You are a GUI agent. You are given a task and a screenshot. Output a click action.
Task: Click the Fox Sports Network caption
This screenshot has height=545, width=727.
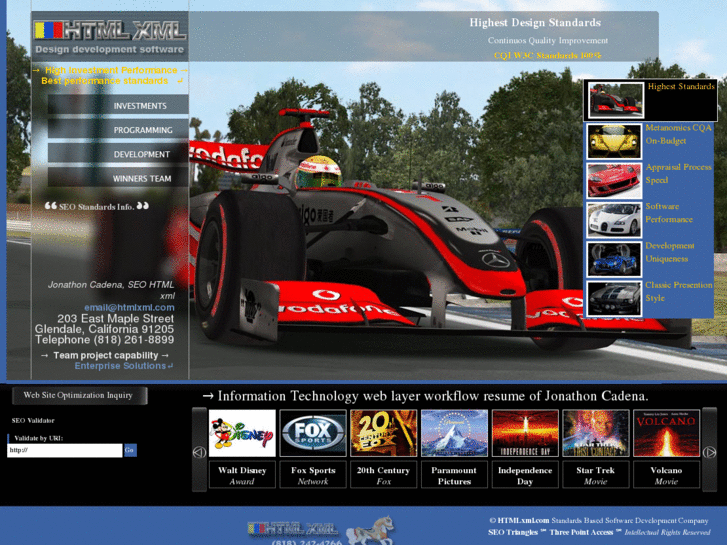coord(313,475)
